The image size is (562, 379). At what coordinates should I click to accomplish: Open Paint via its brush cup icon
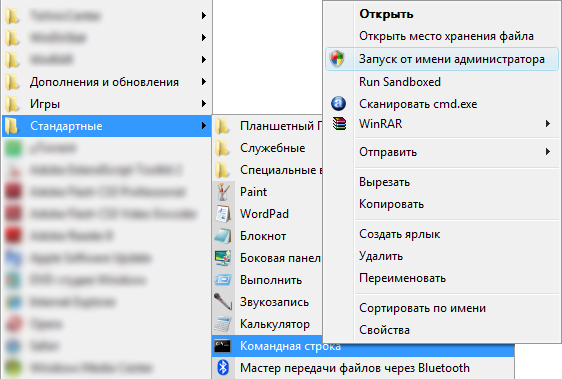click(x=223, y=192)
